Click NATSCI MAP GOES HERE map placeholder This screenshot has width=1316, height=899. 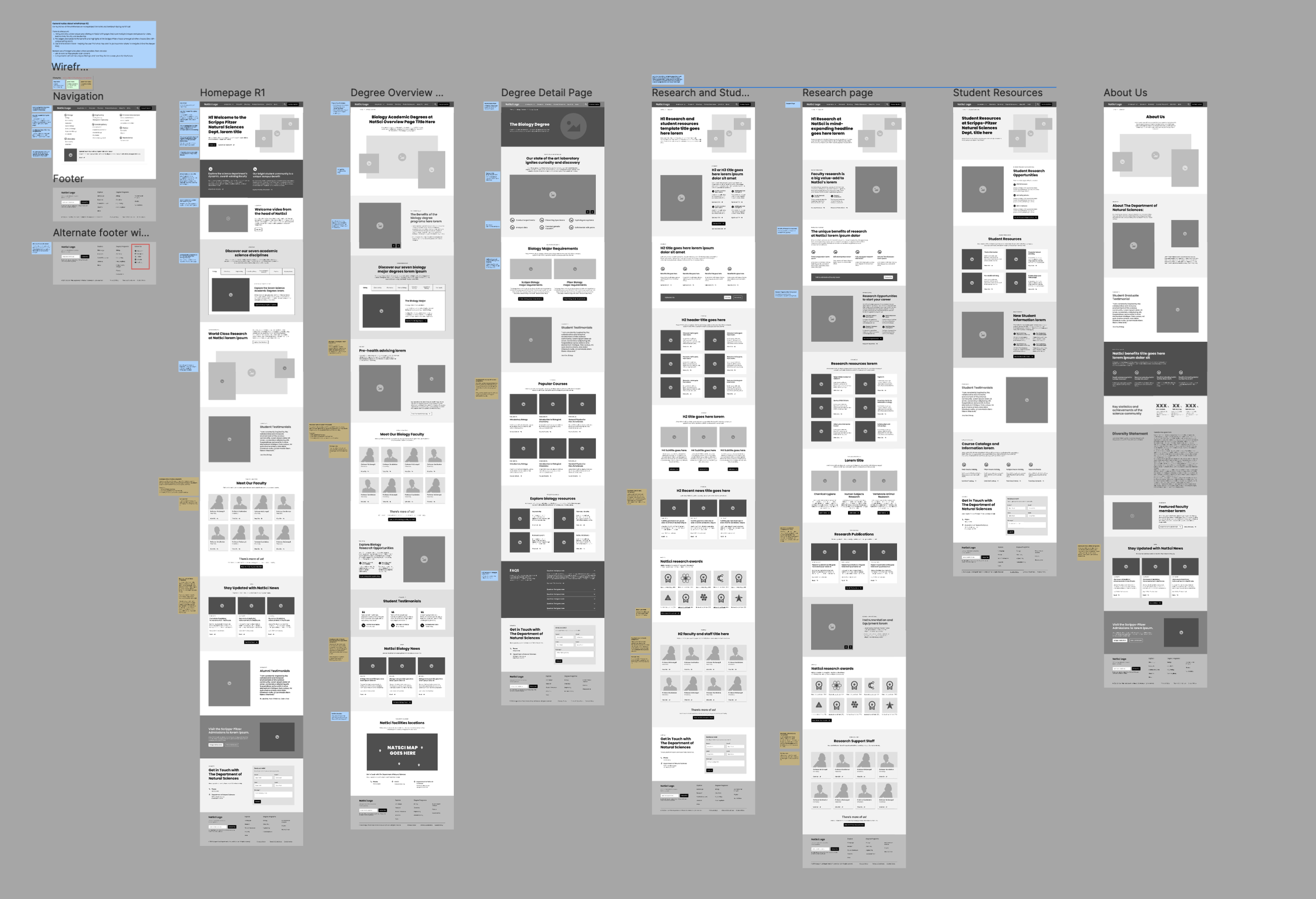402,751
